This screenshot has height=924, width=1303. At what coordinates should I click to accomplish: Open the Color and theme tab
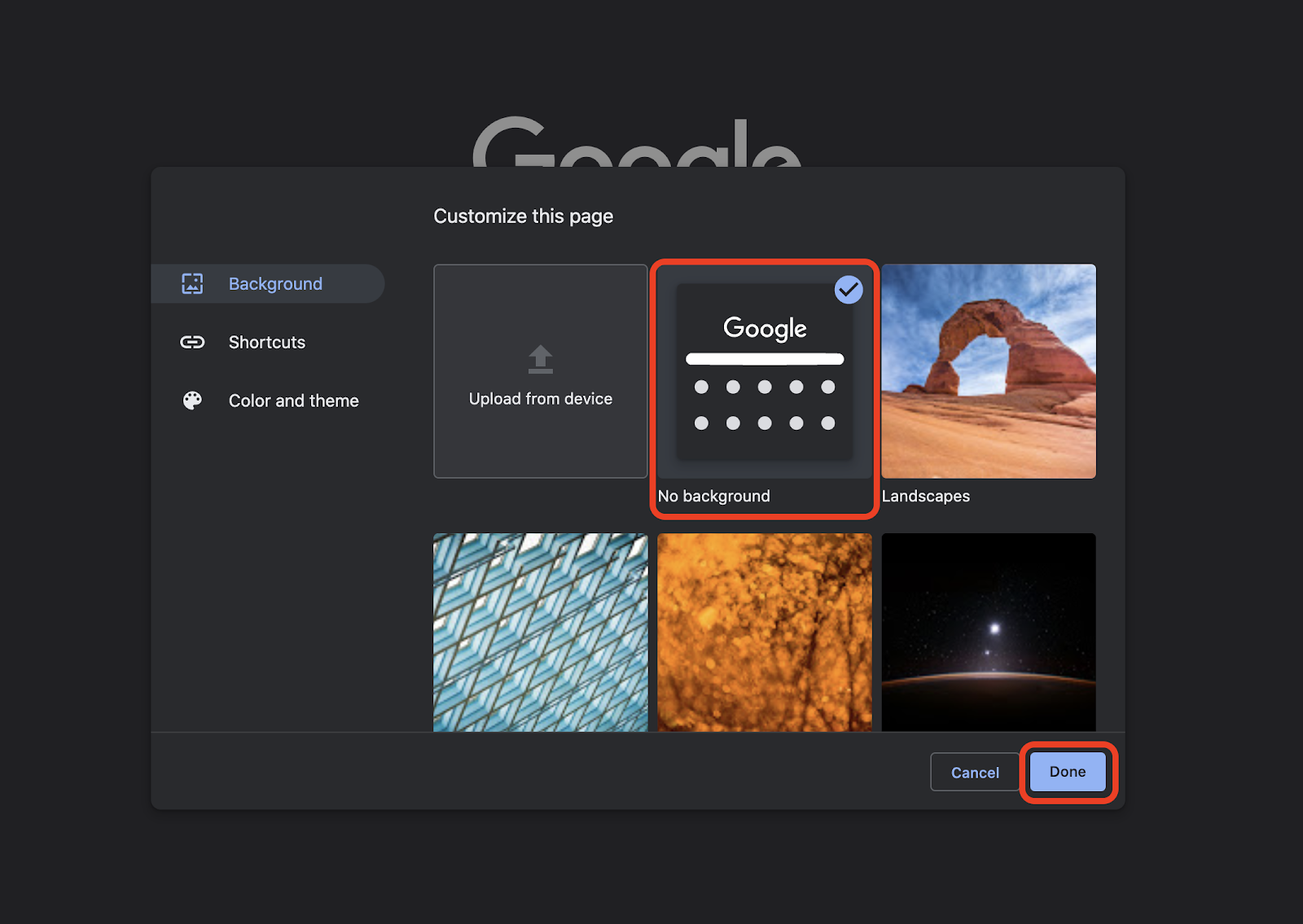268,401
